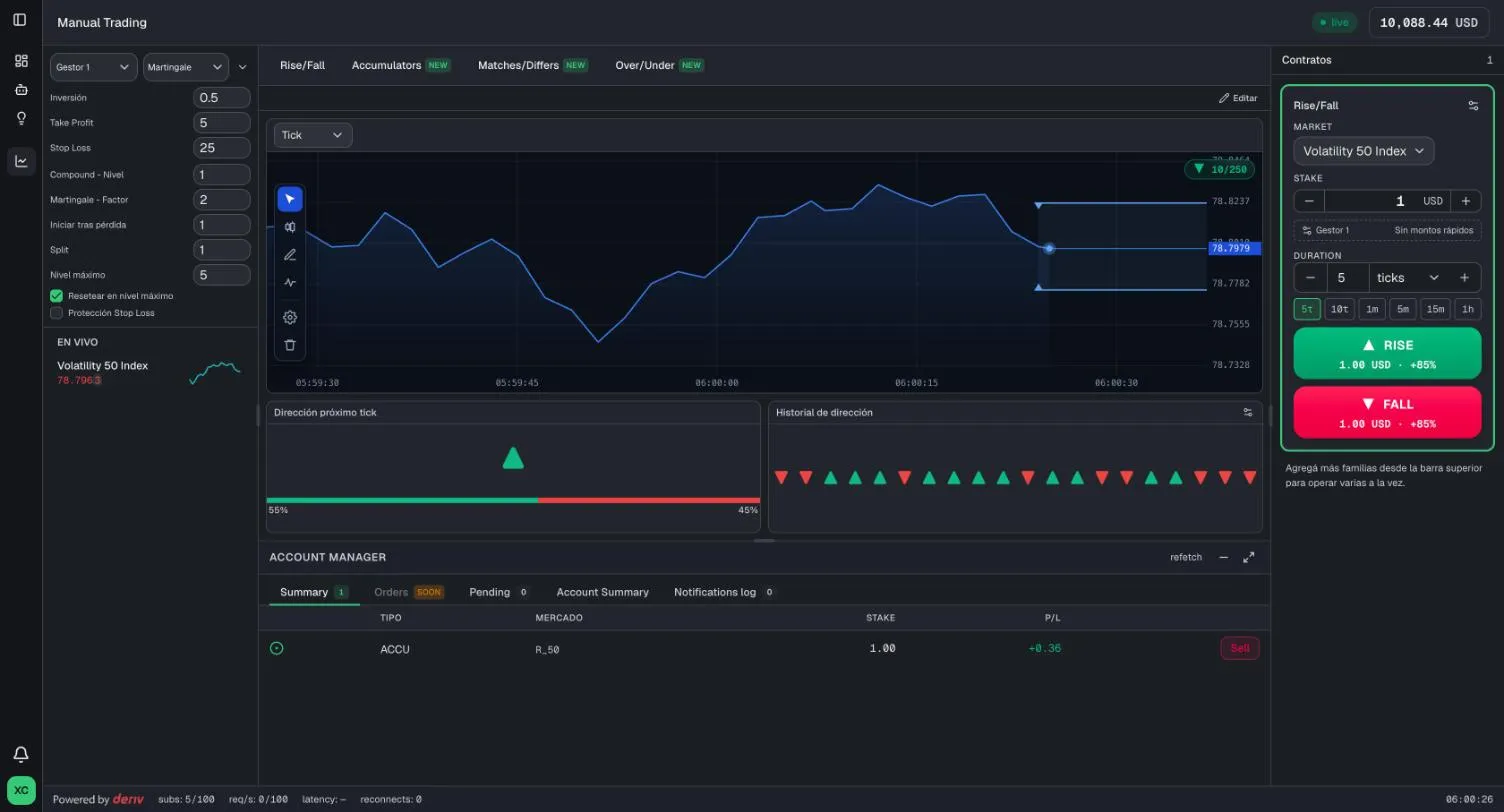Click the Editar button above chart

(1238, 98)
